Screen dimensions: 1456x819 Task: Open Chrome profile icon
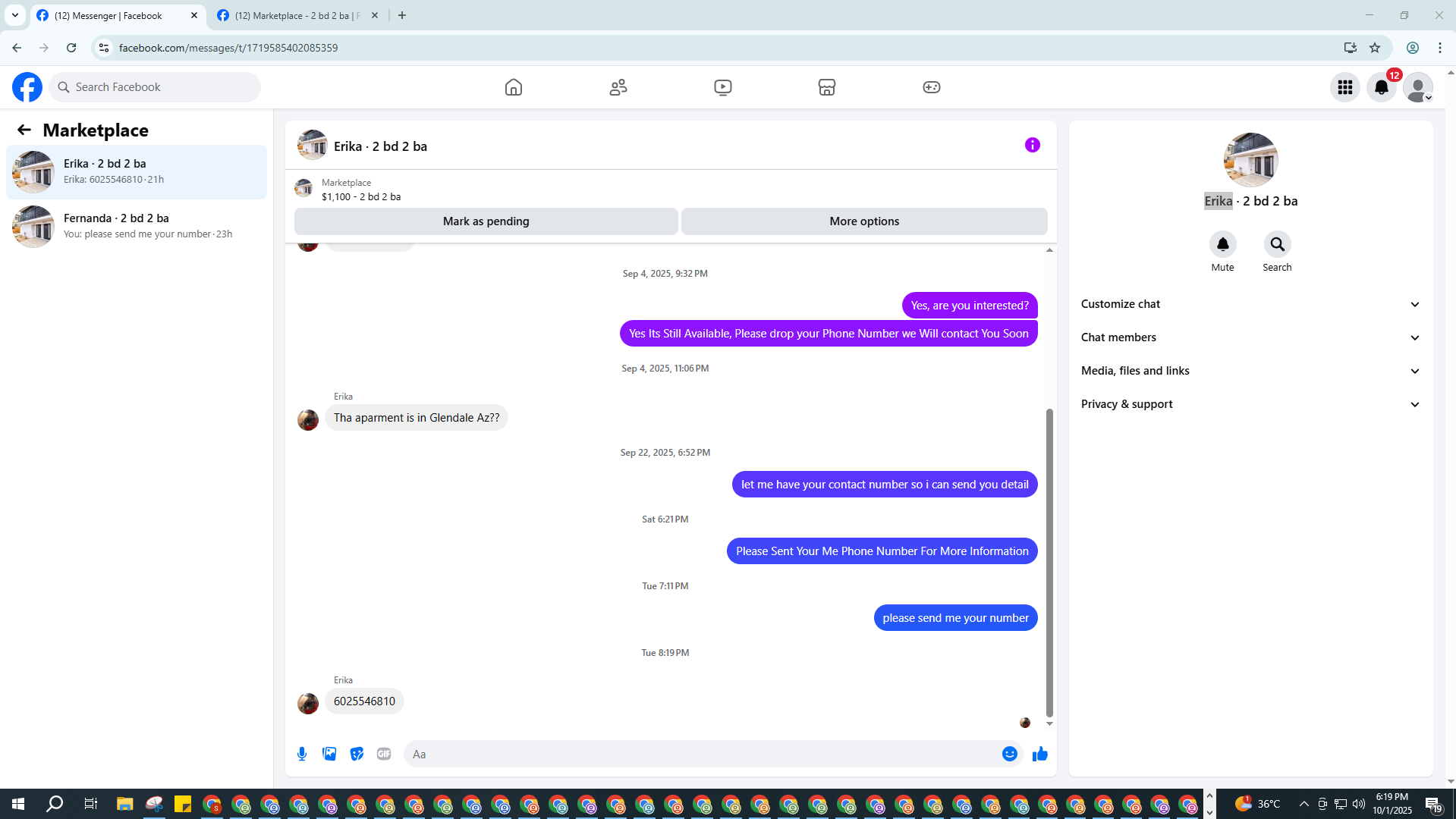click(1413, 48)
